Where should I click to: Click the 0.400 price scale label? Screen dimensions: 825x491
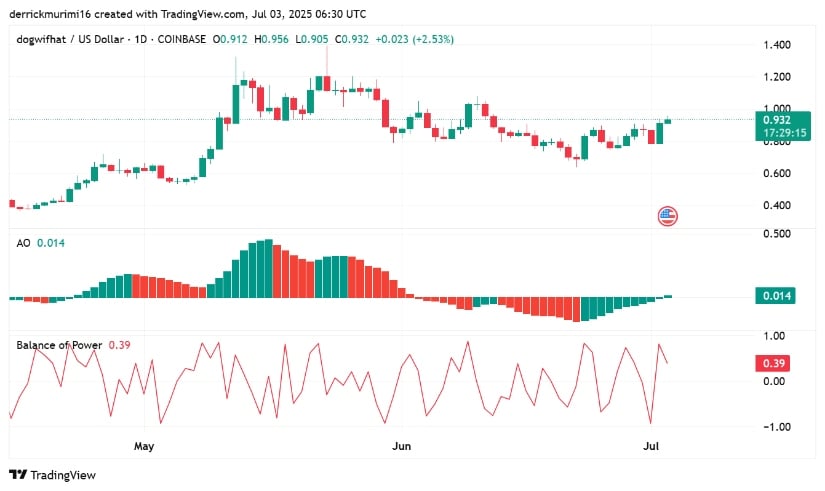777,205
